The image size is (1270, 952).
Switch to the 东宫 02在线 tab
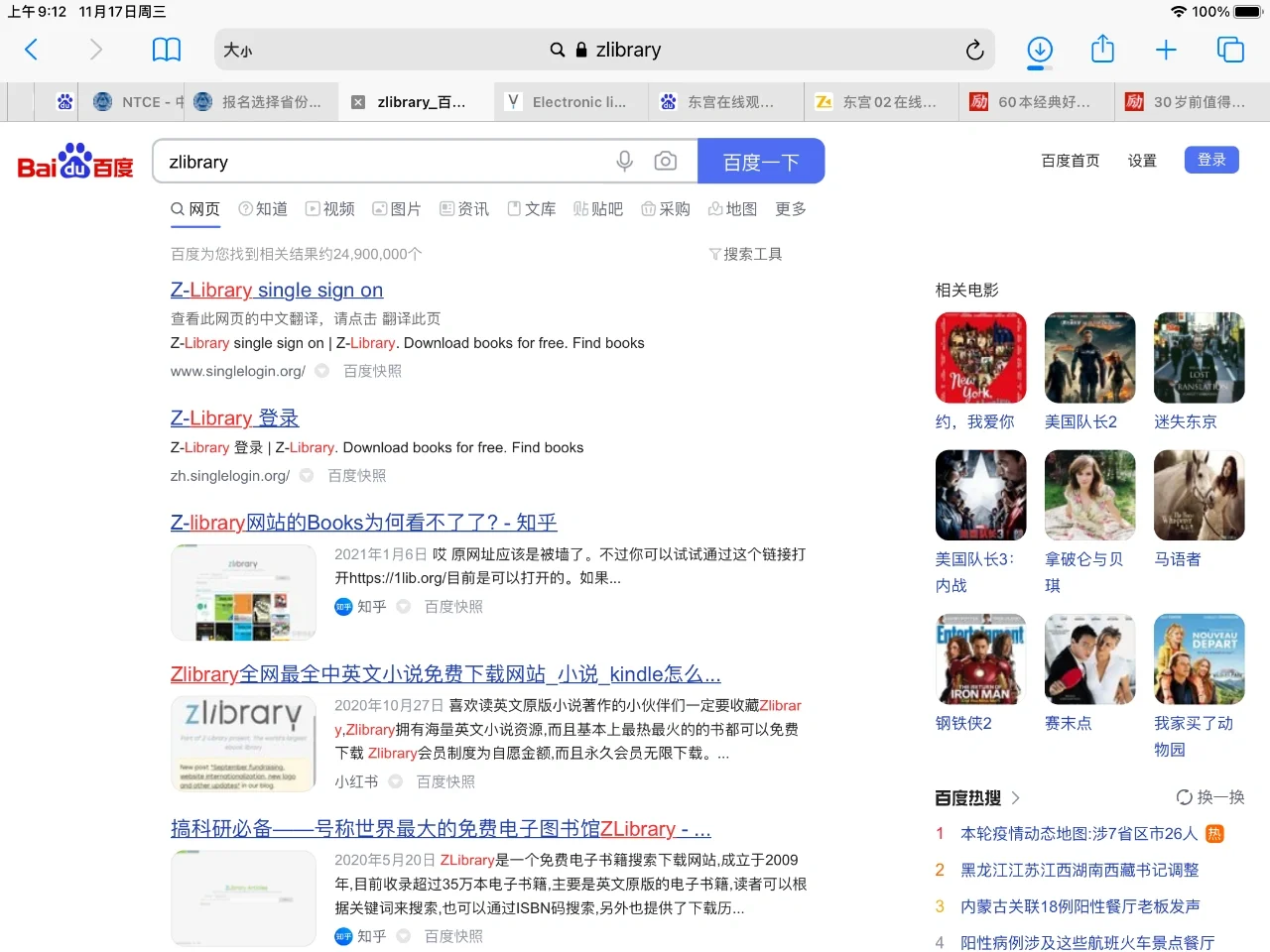(881, 102)
